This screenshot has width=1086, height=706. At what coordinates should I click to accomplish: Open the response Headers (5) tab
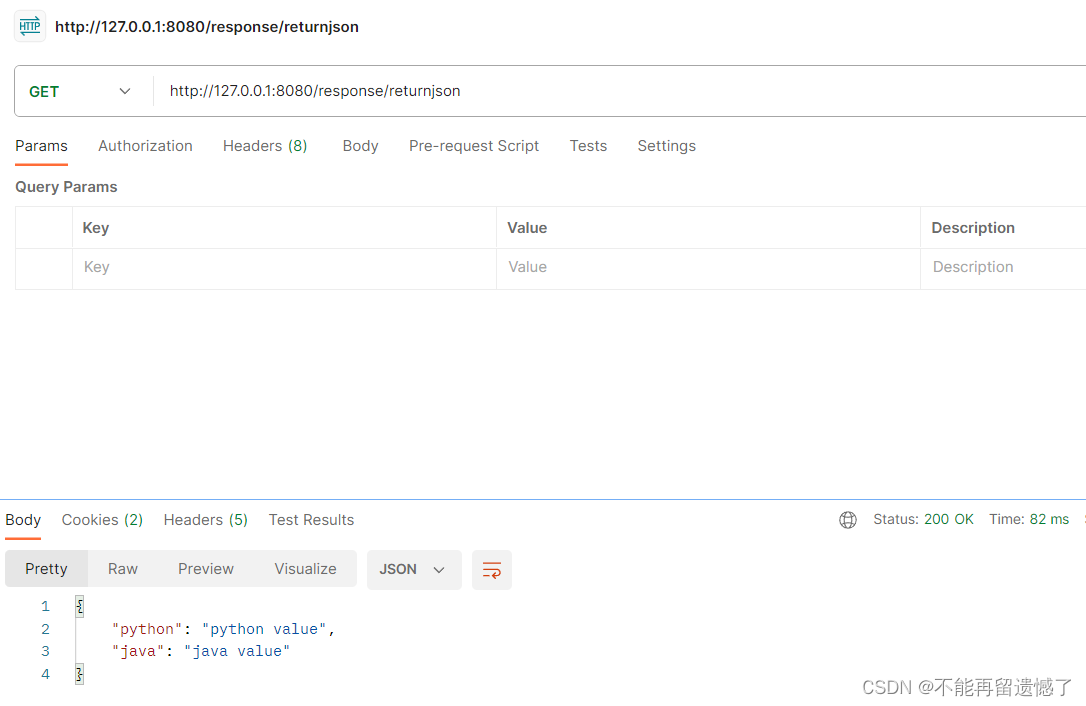tap(206, 520)
